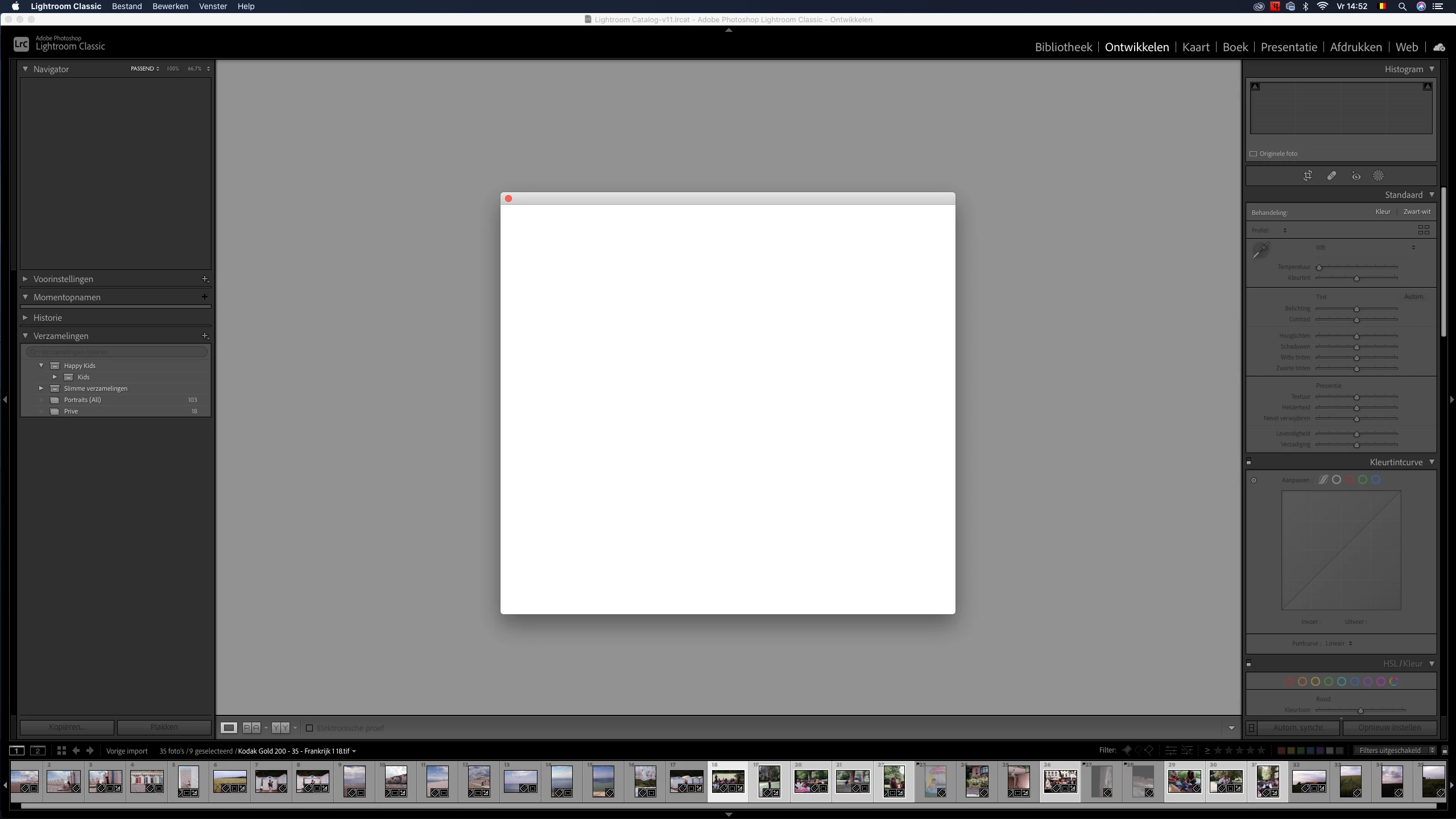Select the red eye correction tool
1456x819 pixels.
pos(1356,176)
